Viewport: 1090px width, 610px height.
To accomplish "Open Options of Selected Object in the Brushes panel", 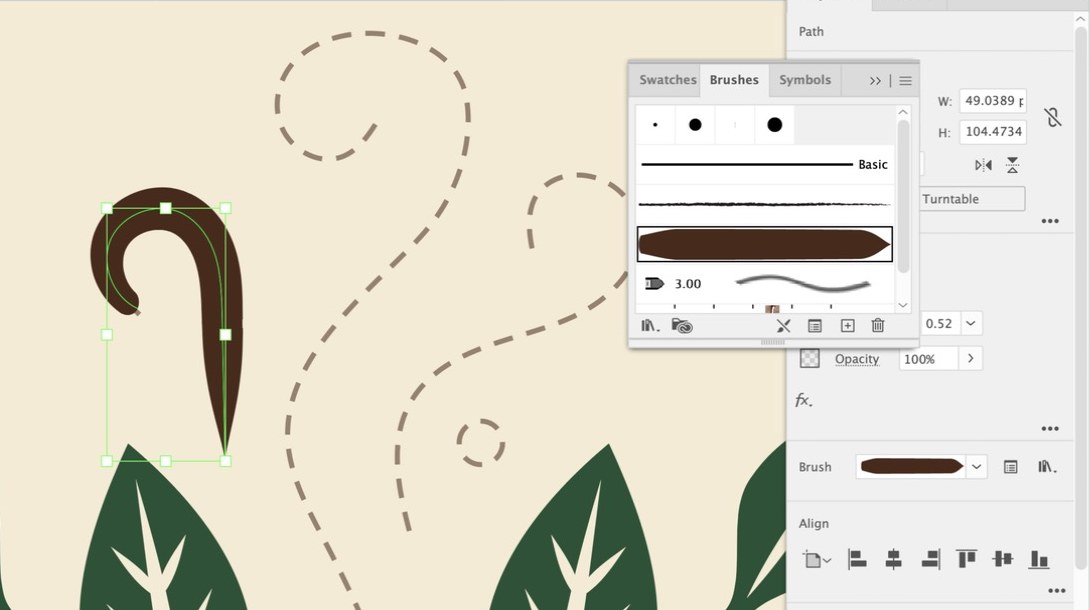I will click(815, 326).
